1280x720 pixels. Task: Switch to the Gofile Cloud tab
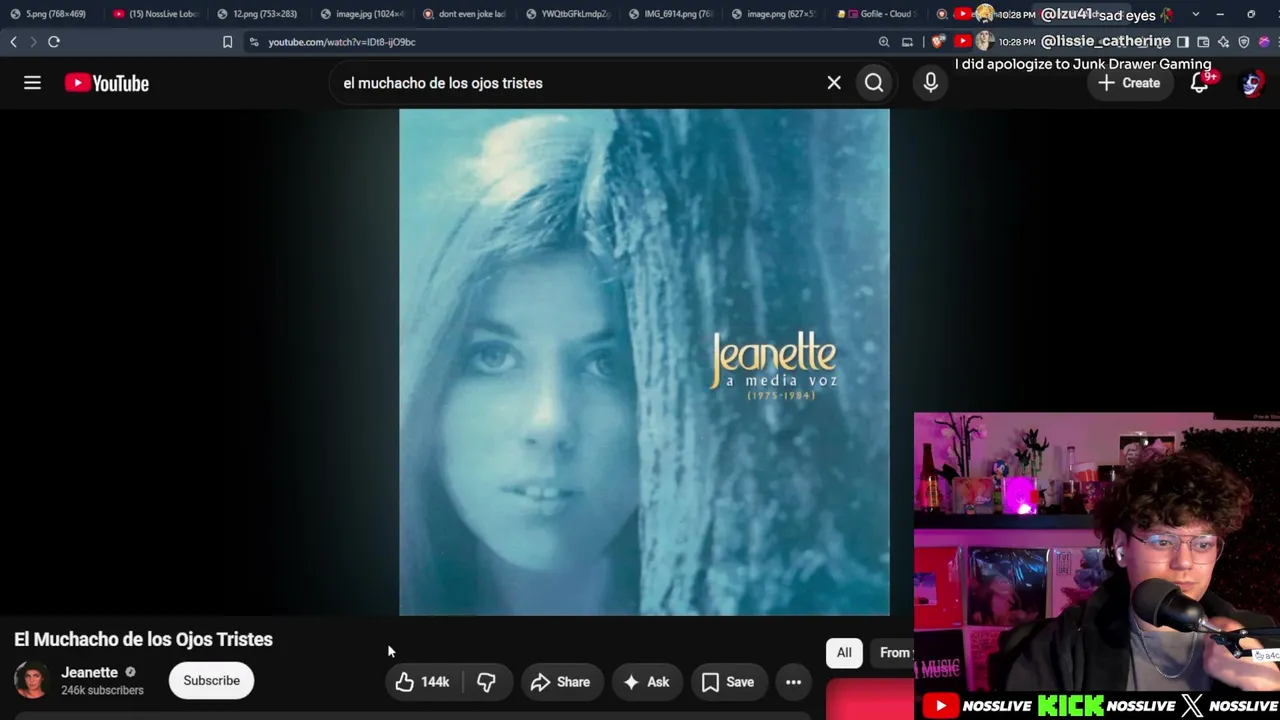point(879,14)
